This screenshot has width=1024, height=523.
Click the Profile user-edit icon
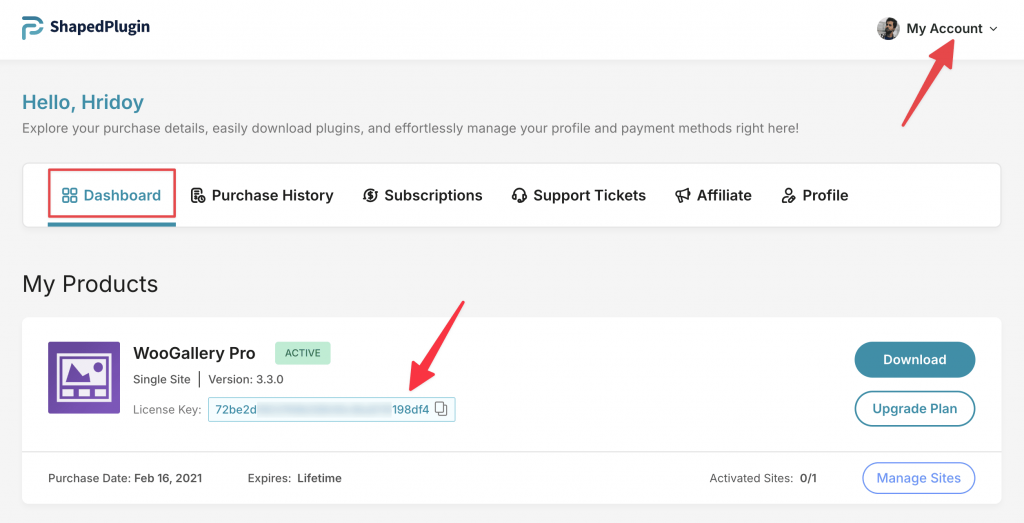pos(788,195)
